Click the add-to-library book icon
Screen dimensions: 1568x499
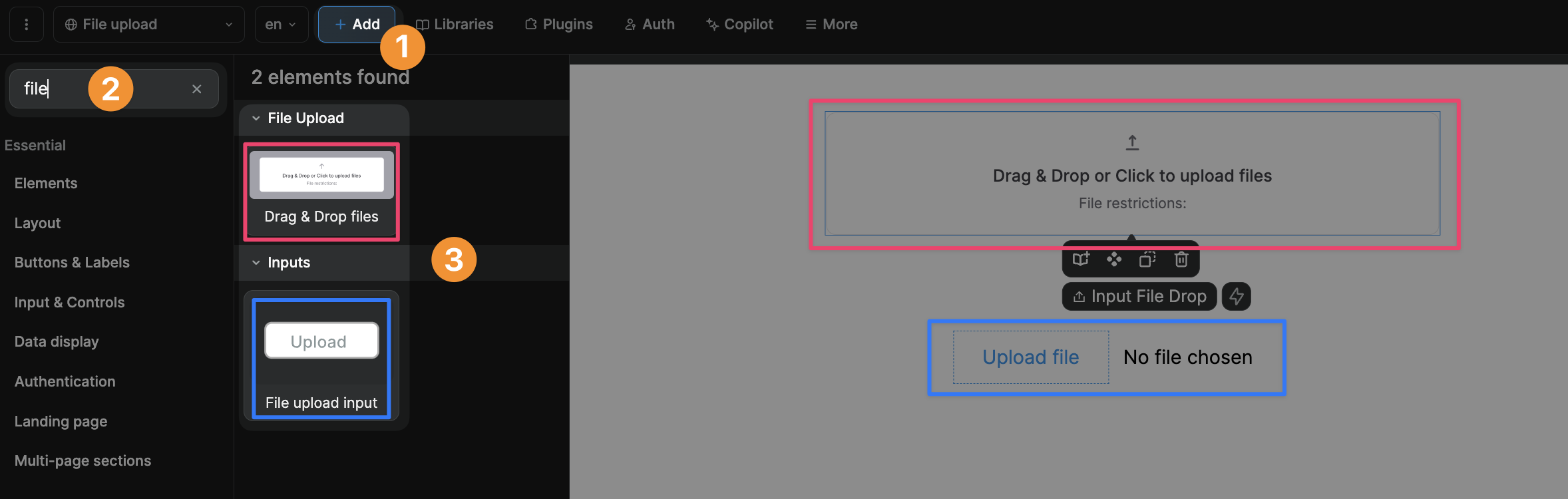(1081, 259)
